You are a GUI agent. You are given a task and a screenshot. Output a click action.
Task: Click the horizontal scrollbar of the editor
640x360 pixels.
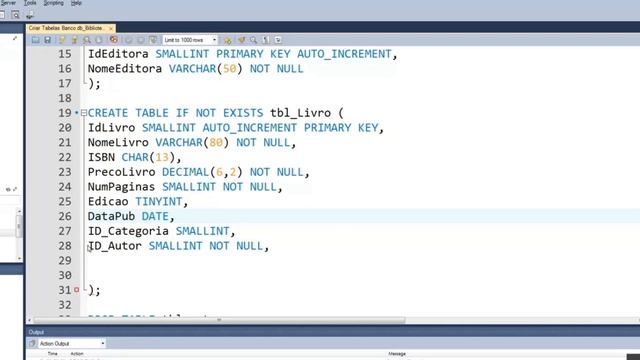[220, 320]
